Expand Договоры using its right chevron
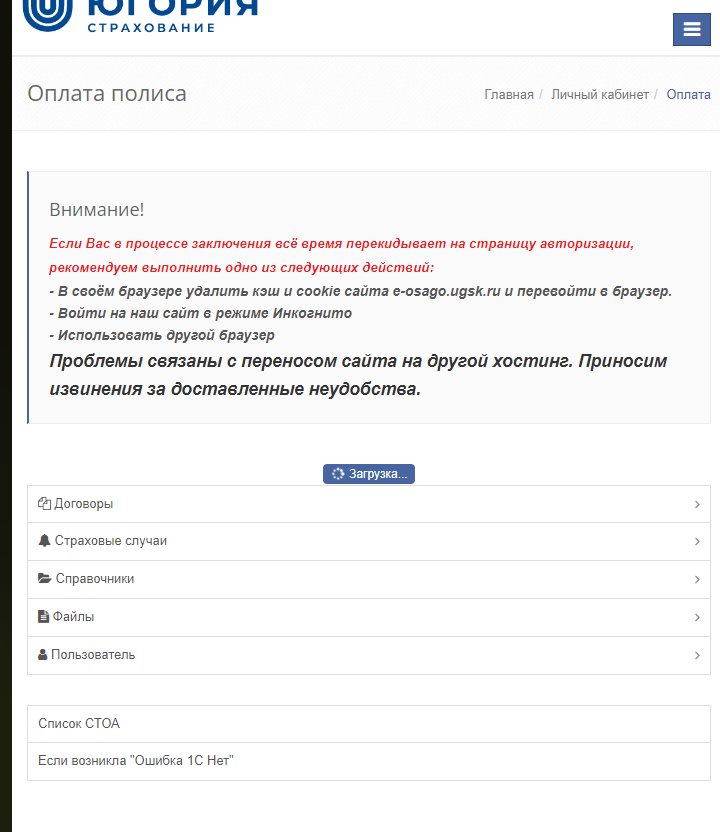Image resolution: width=720 pixels, height=832 pixels. coord(696,504)
